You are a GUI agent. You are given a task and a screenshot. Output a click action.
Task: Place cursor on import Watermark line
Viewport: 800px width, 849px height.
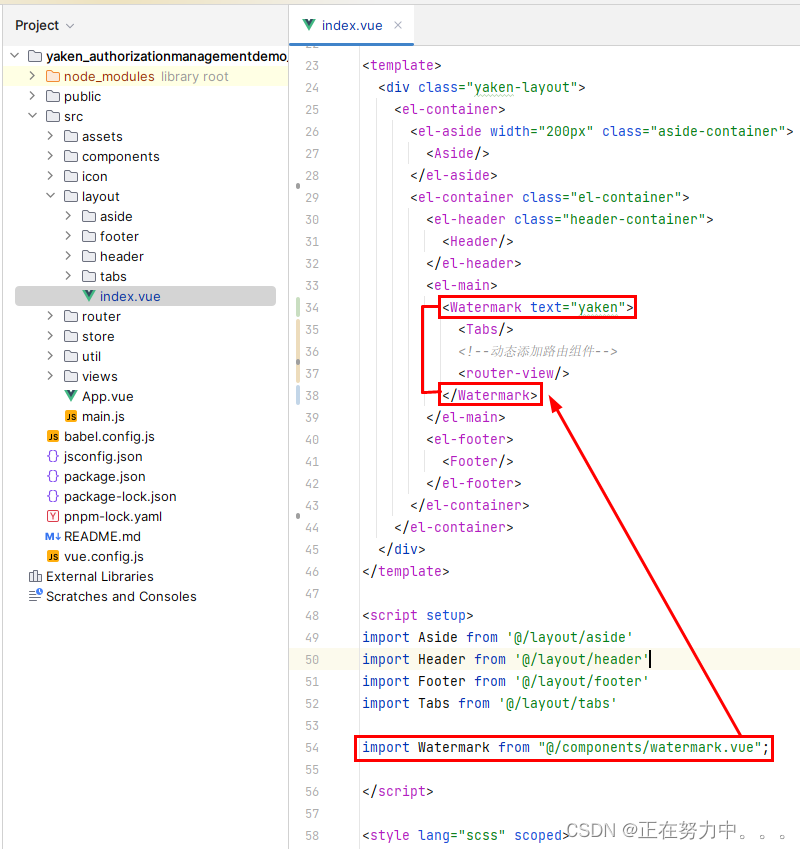pos(565,747)
